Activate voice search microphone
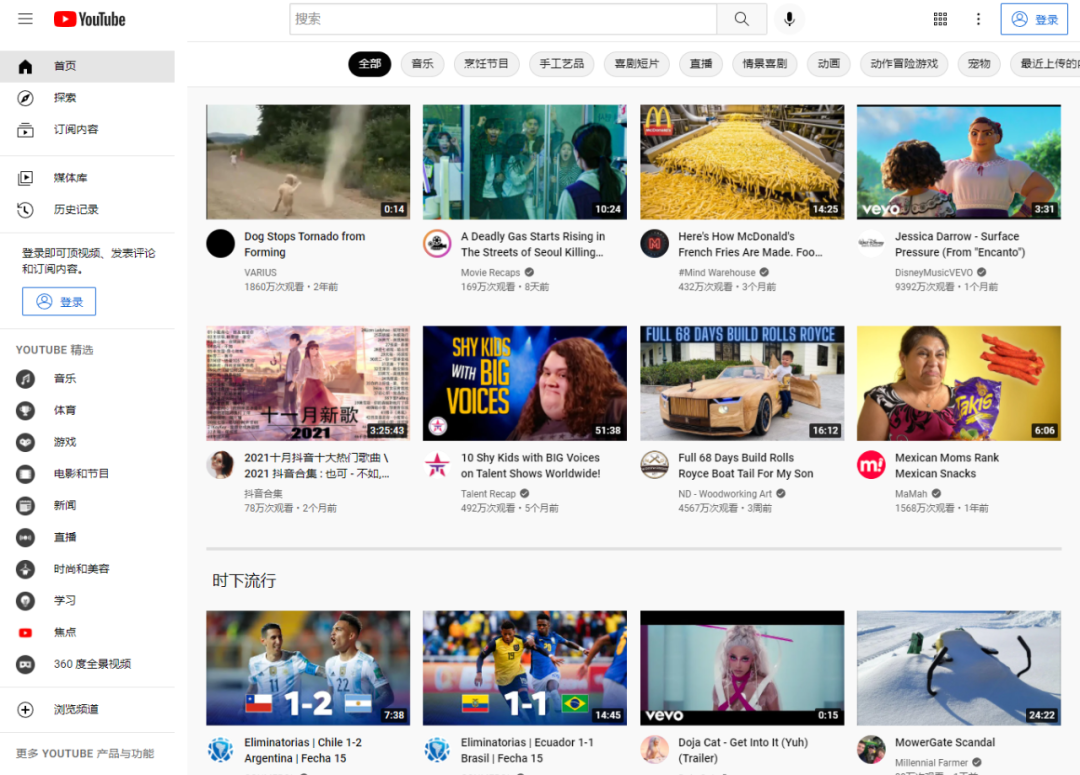1080x775 pixels. [x=789, y=19]
